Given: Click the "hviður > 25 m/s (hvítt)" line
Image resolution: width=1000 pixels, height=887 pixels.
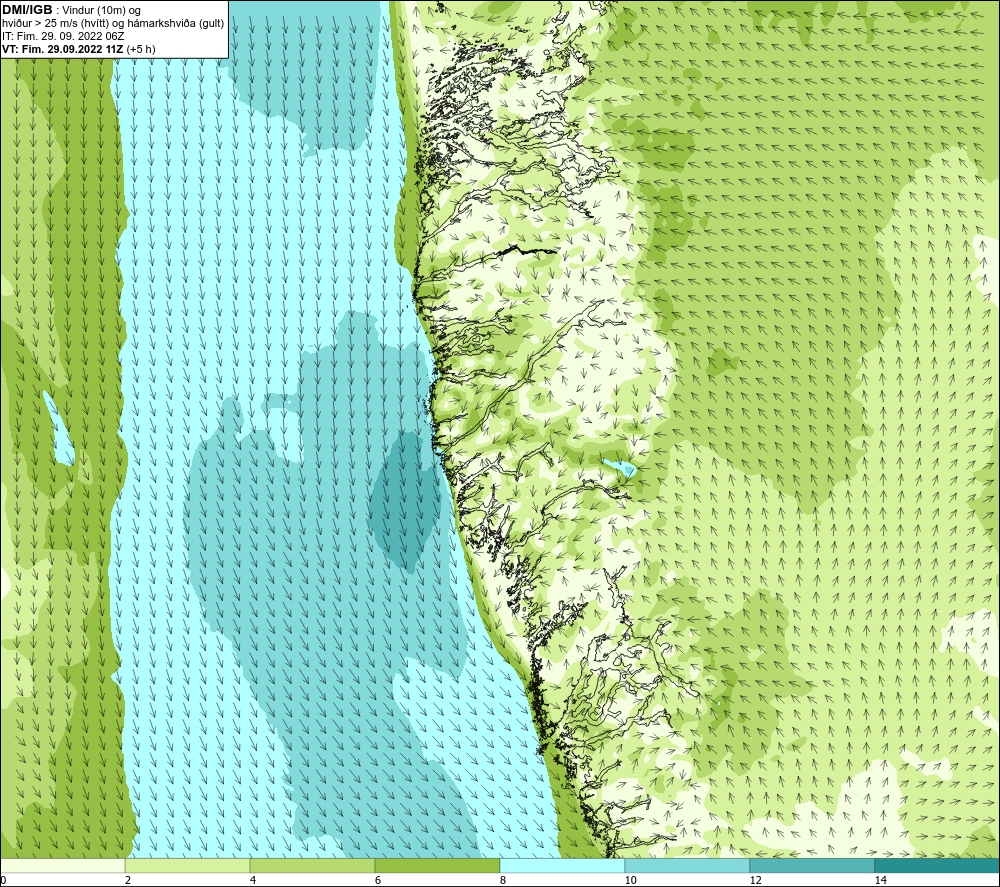Looking at the screenshot, I should pos(55,24).
